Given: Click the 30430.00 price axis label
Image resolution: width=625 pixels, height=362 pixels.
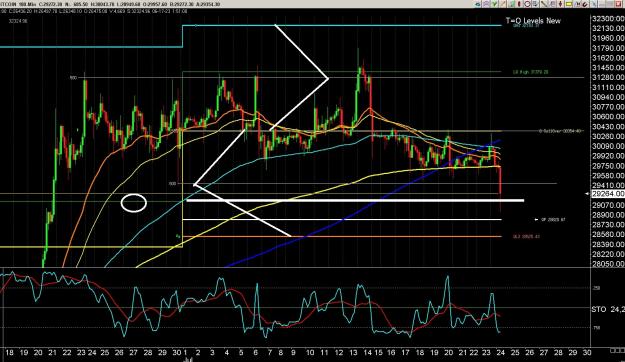Looking at the screenshot, I should click(x=608, y=126).
